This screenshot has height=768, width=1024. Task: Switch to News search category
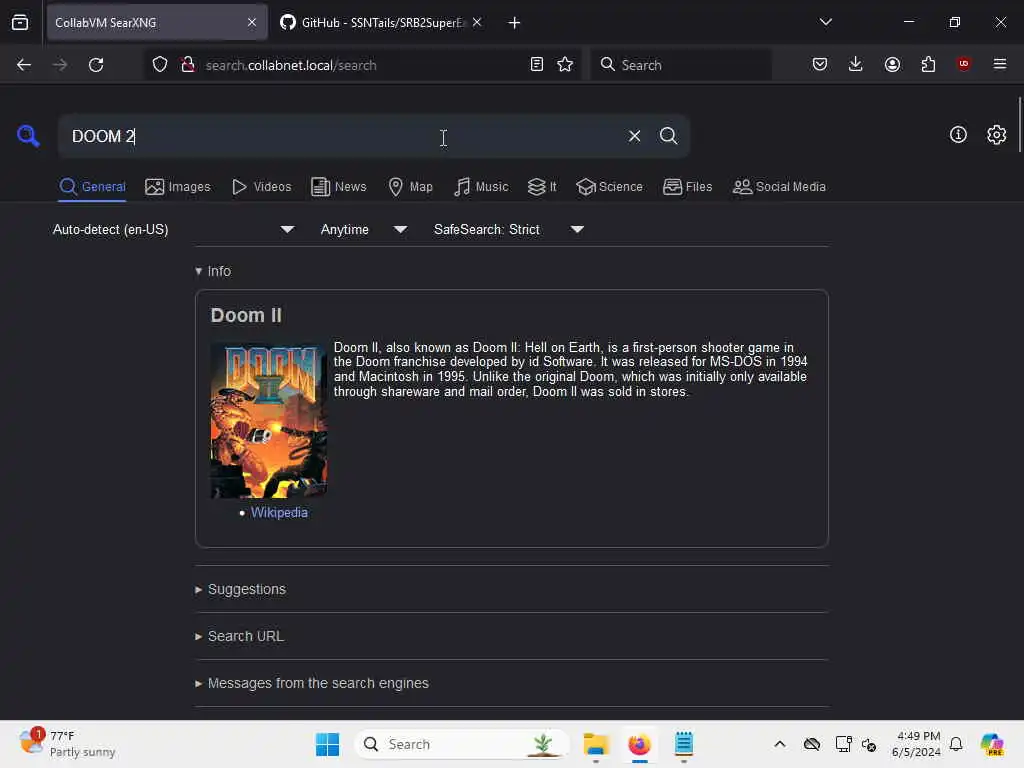tap(339, 187)
